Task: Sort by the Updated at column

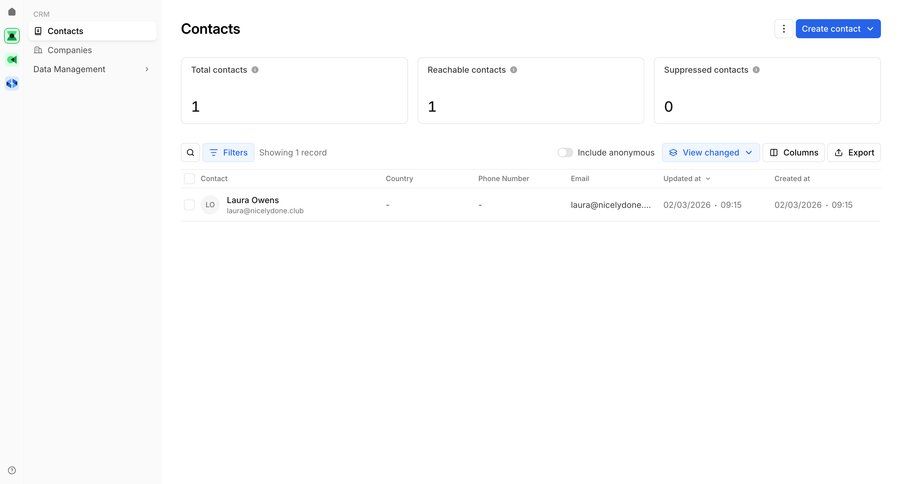Action: point(686,179)
